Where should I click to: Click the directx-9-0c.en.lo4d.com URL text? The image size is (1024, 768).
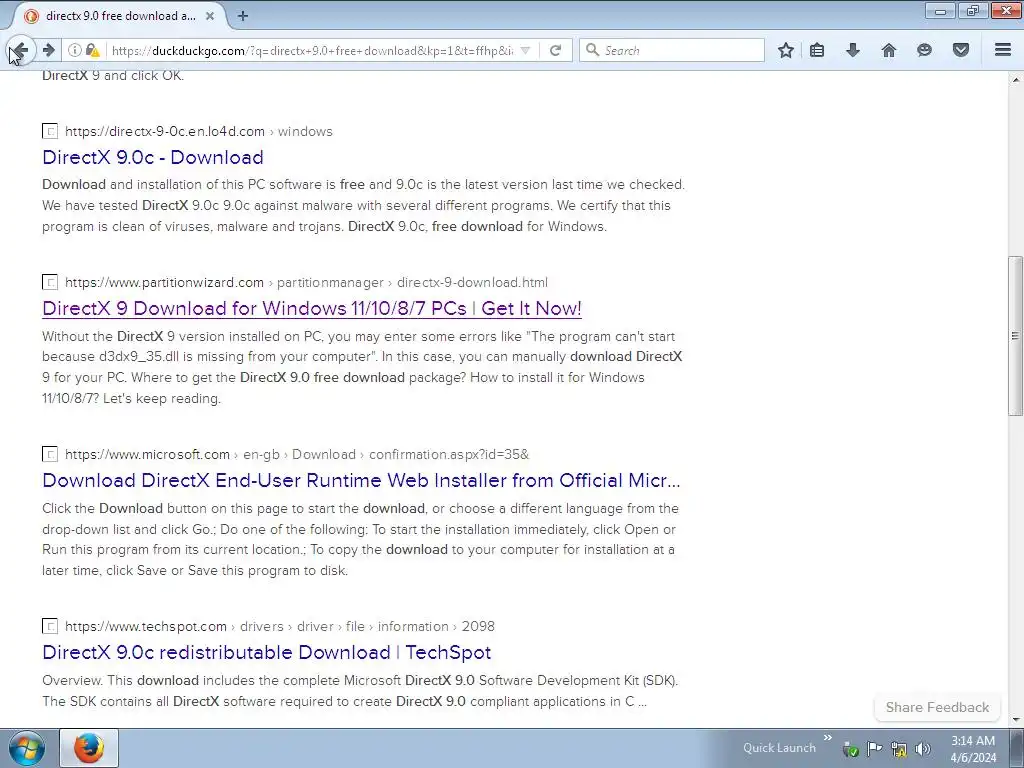pyautogui.click(x=165, y=131)
